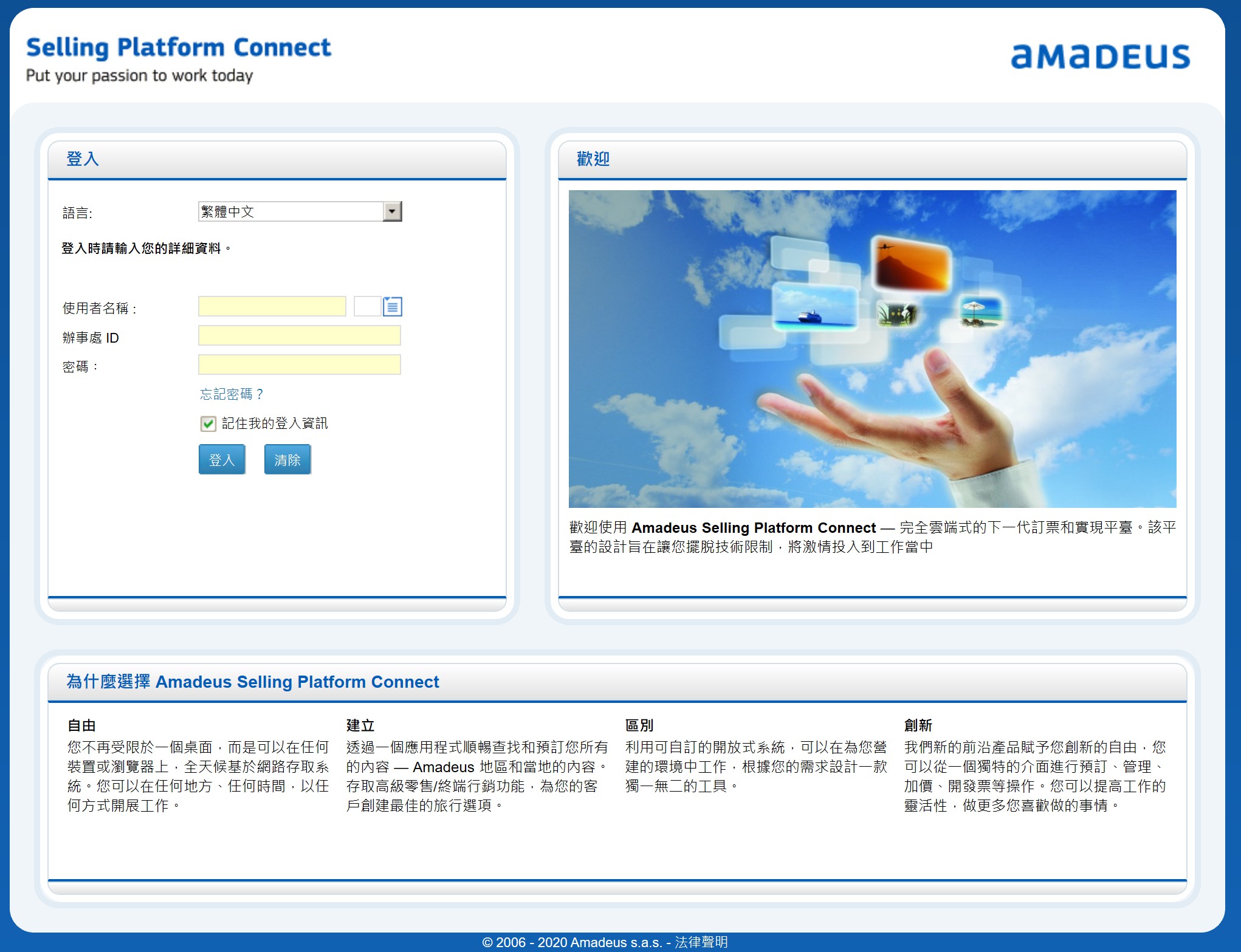Click the 歡迎 panel header
Screen dimensions: 1241x952
[x=872, y=160]
